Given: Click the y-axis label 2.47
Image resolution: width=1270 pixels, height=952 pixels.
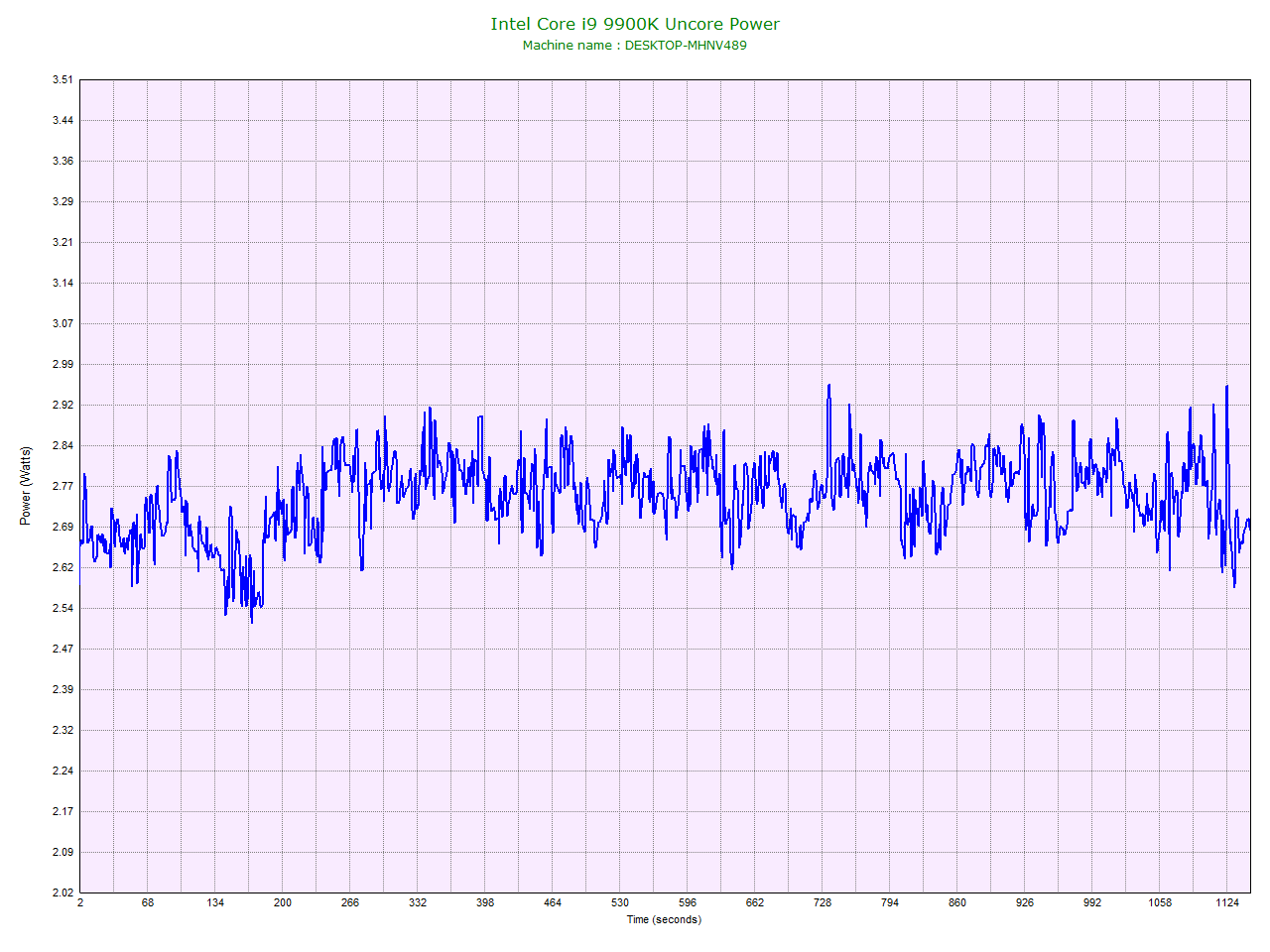Looking at the screenshot, I should [63, 650].
